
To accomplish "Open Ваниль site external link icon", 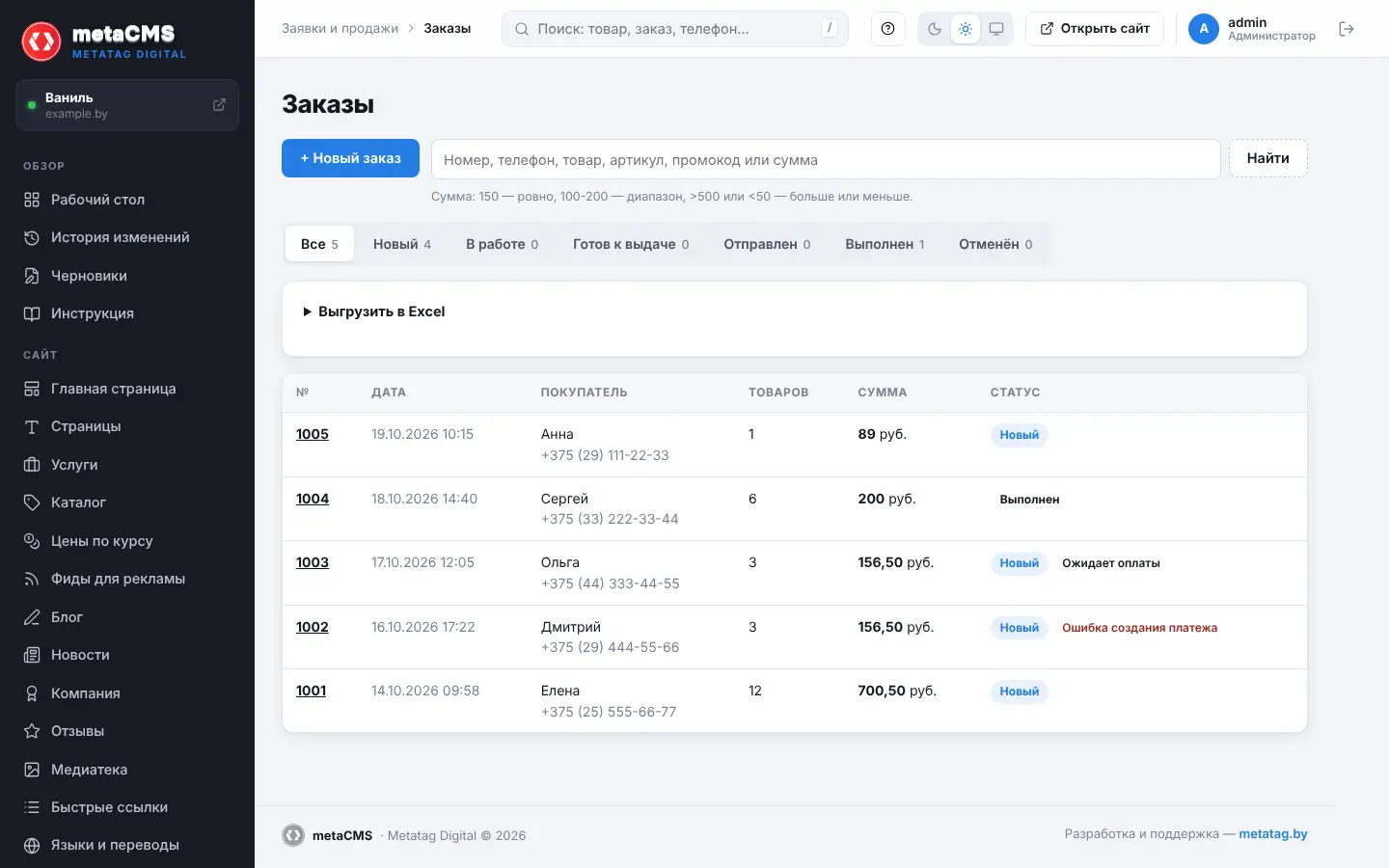I will (219, 104).
